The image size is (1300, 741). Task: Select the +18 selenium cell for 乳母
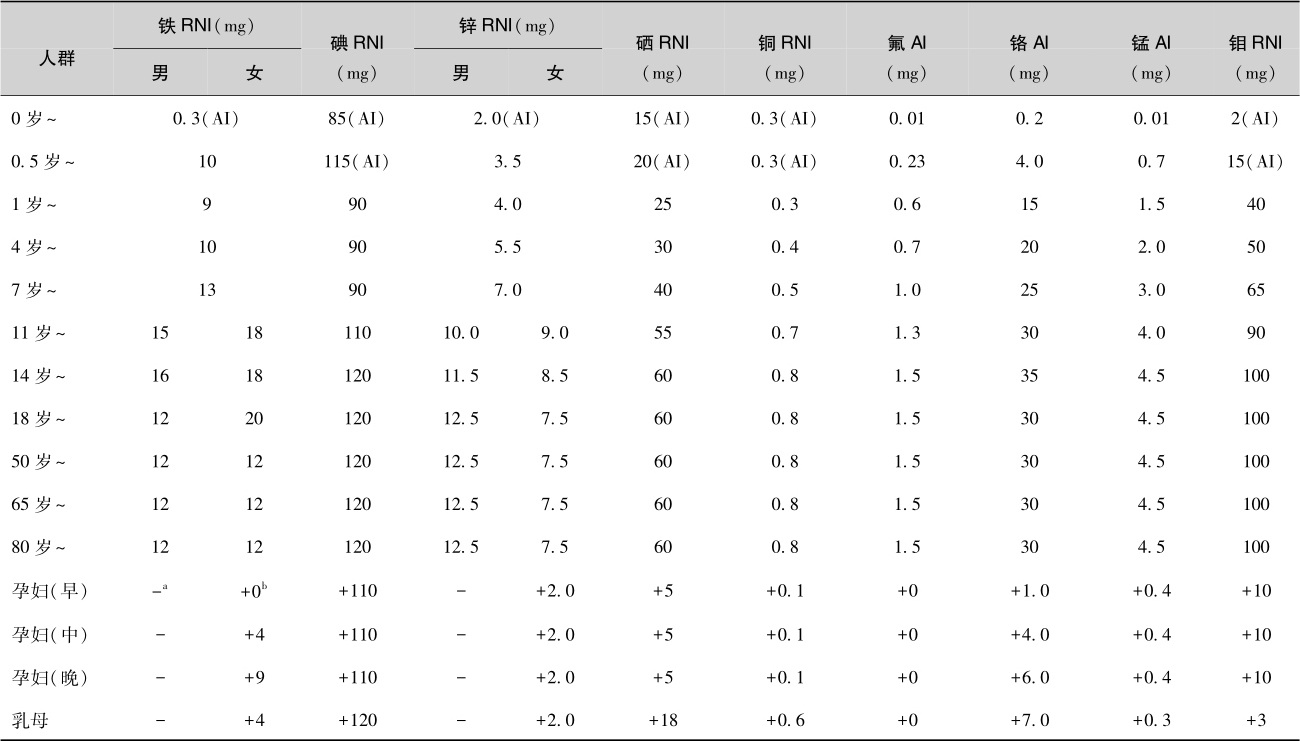(x=662, y=720)
